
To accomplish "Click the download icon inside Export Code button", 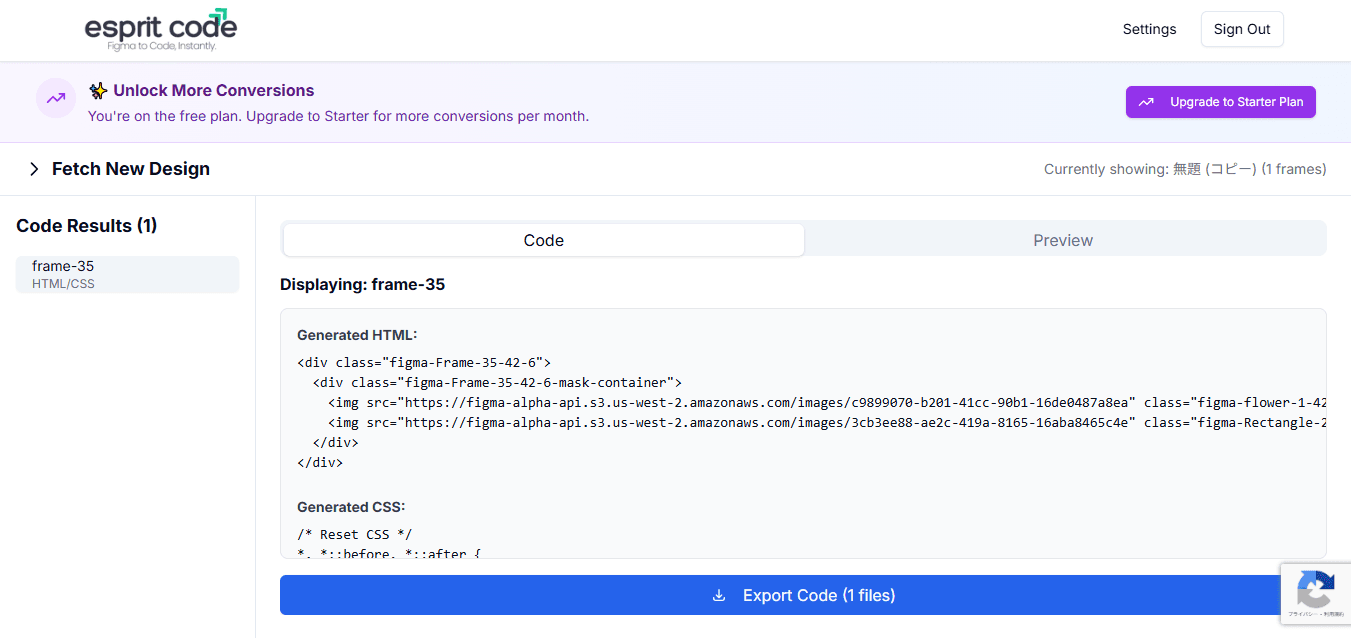I will pyautogui.click(x=719, y=595).
